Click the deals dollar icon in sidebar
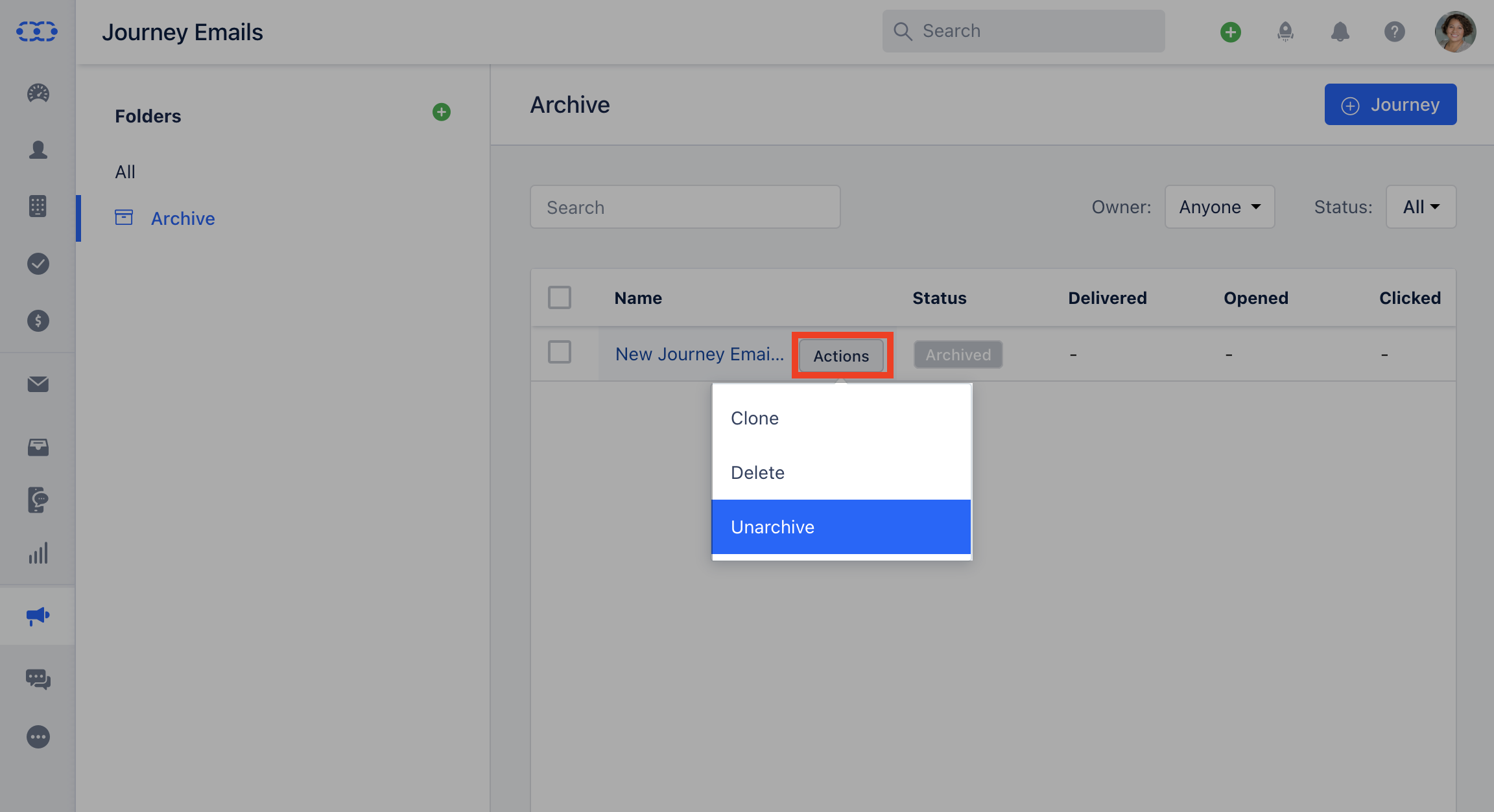This screenshot has height=812, width=1494. [38, 320]
